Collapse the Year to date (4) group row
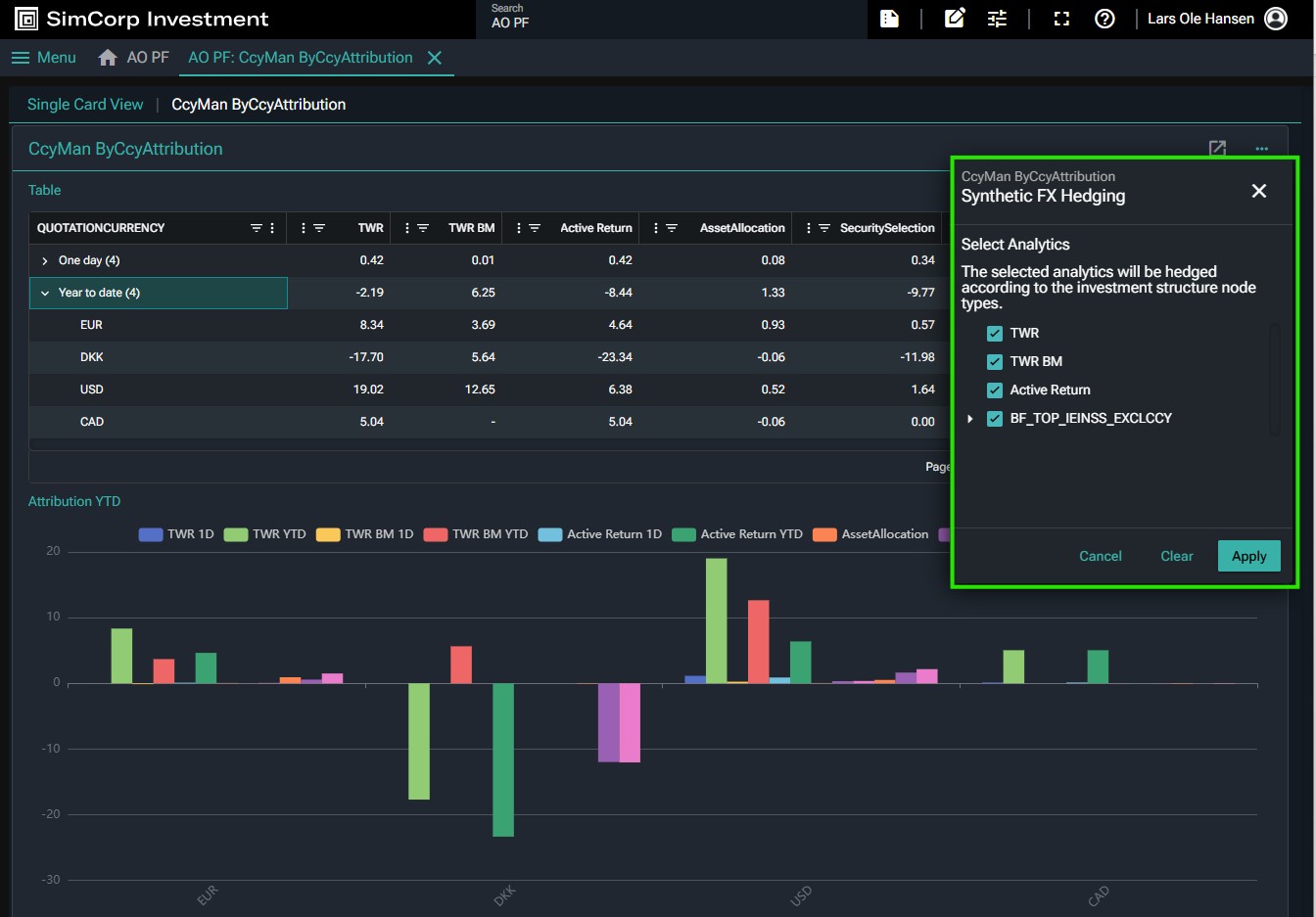The image size is (1316, 917). click(x=45, y=293)
